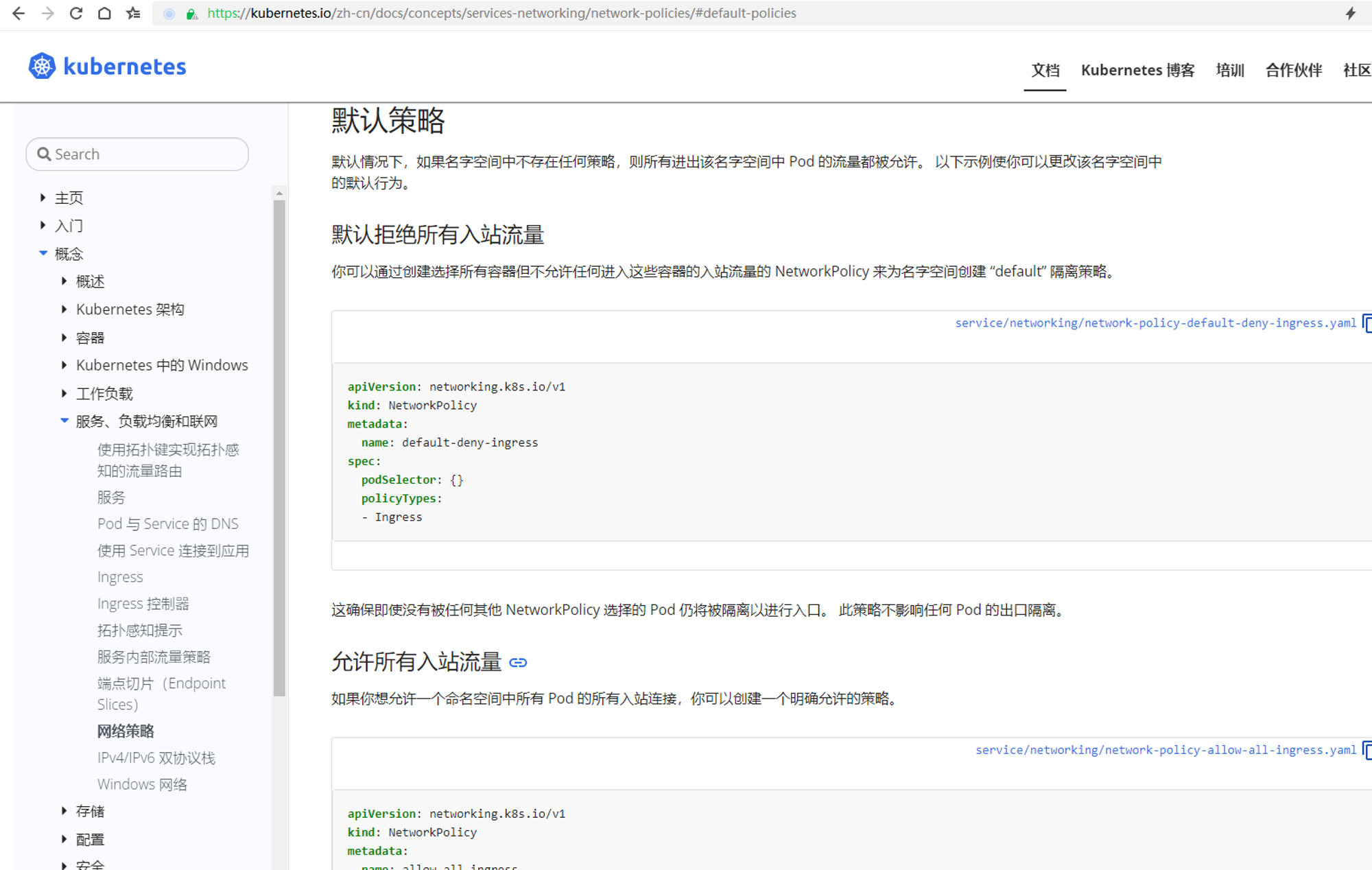Open the 培训 navigation item
Viewport: 1372px width, 870px height.
pos(1230,70)
